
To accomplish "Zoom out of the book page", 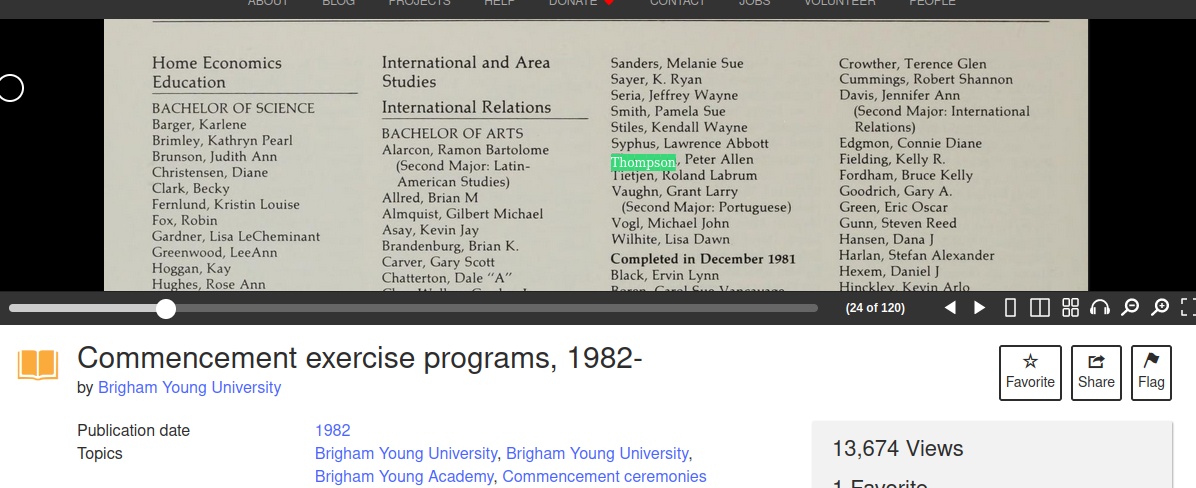I will 1130,308.
